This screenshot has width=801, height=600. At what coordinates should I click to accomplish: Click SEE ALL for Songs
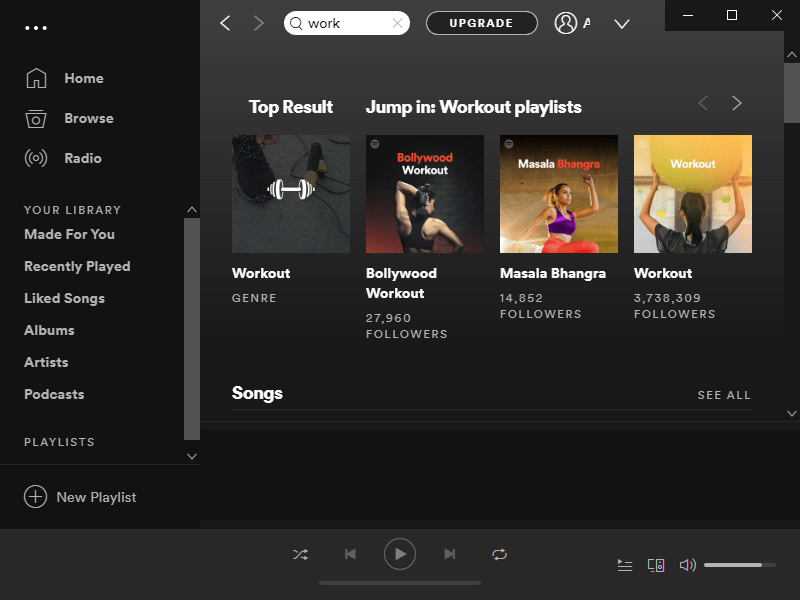click(x=724, y=395)
